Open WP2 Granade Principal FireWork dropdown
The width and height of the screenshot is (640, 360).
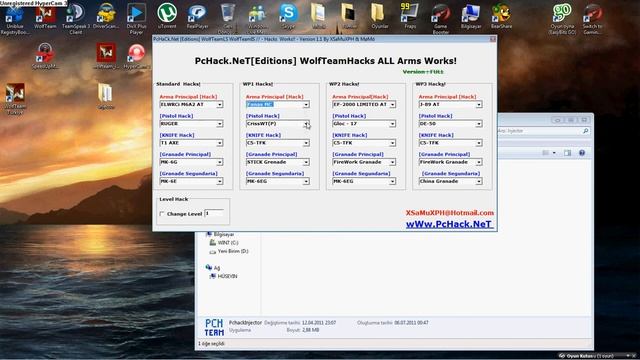(393, 162)
